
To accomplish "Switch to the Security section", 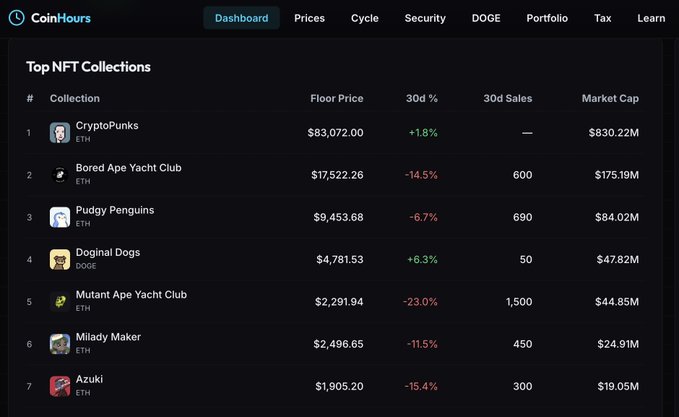I will [425, 18].
